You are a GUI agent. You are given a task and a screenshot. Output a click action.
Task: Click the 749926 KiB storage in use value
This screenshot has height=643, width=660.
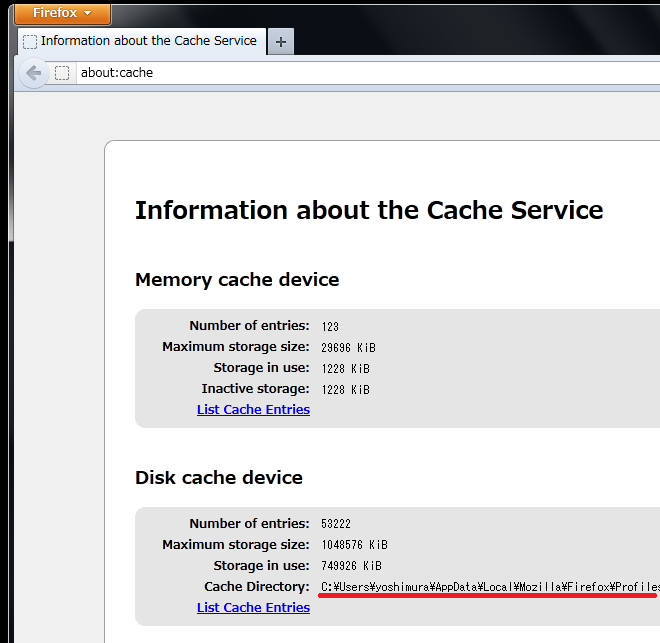(x=351, y=566)
